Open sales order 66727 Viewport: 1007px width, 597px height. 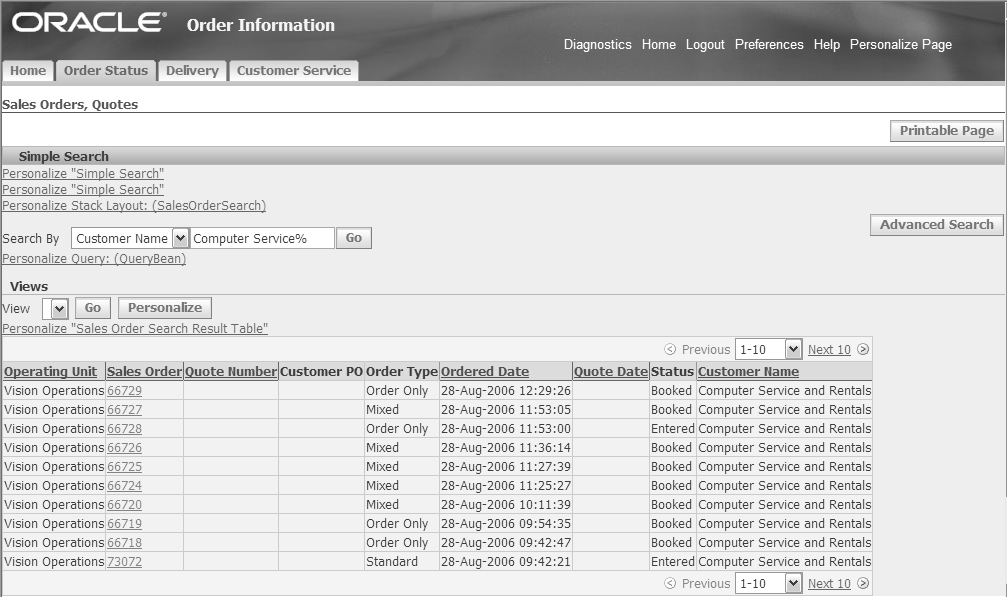click(125, 410)
